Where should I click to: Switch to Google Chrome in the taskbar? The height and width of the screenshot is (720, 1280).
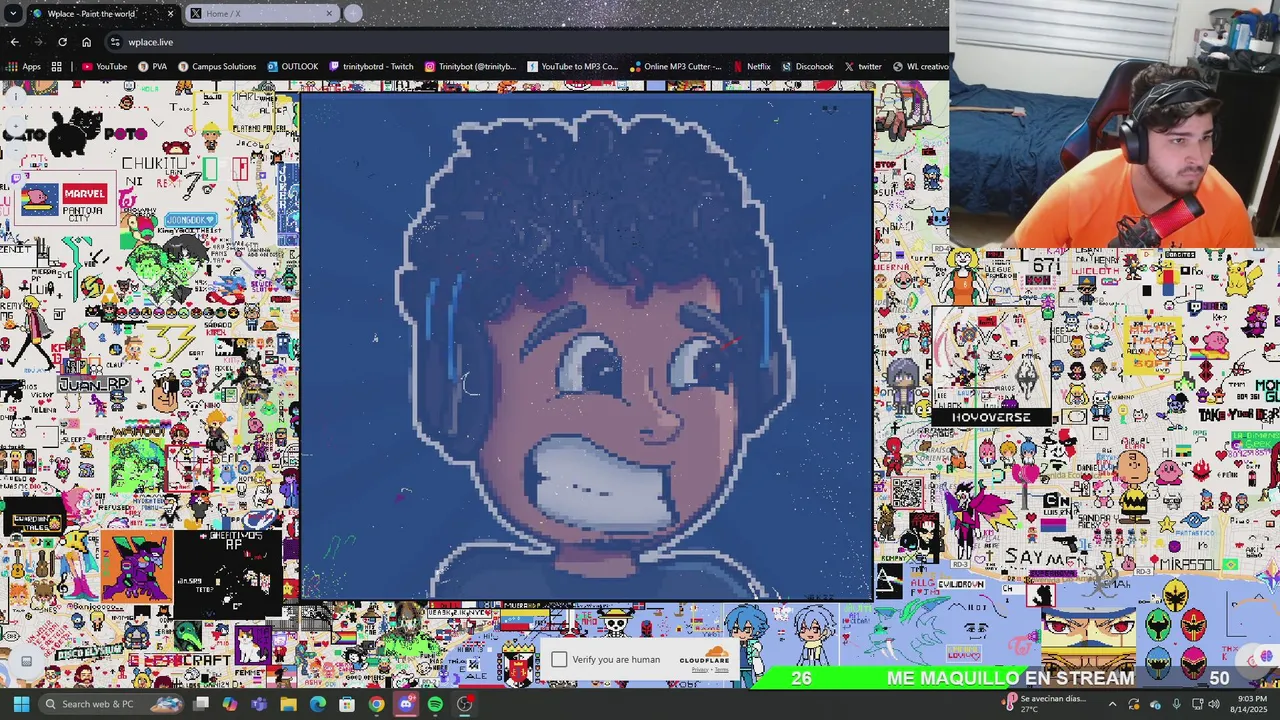(x=376, y=704)
